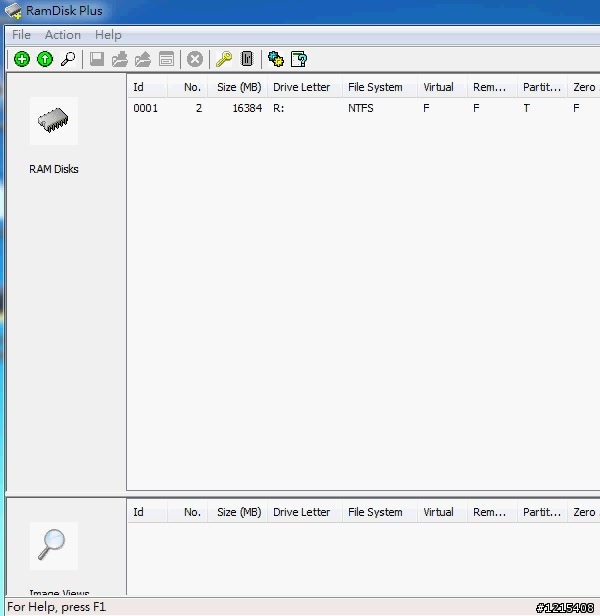This screenshot has width=600, height=616.
Task: Click the No. value 2 in first row
Action: point(199,108)
